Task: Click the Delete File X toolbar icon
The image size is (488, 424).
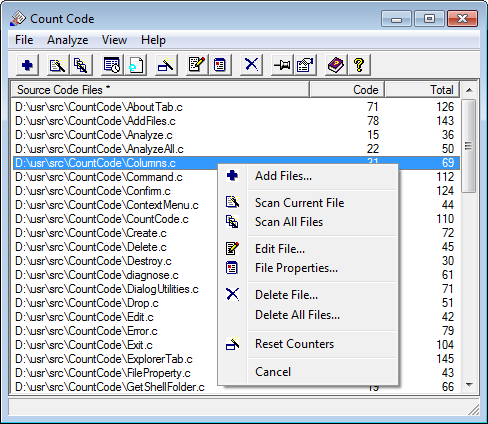Action: click(x=251, y=65)
